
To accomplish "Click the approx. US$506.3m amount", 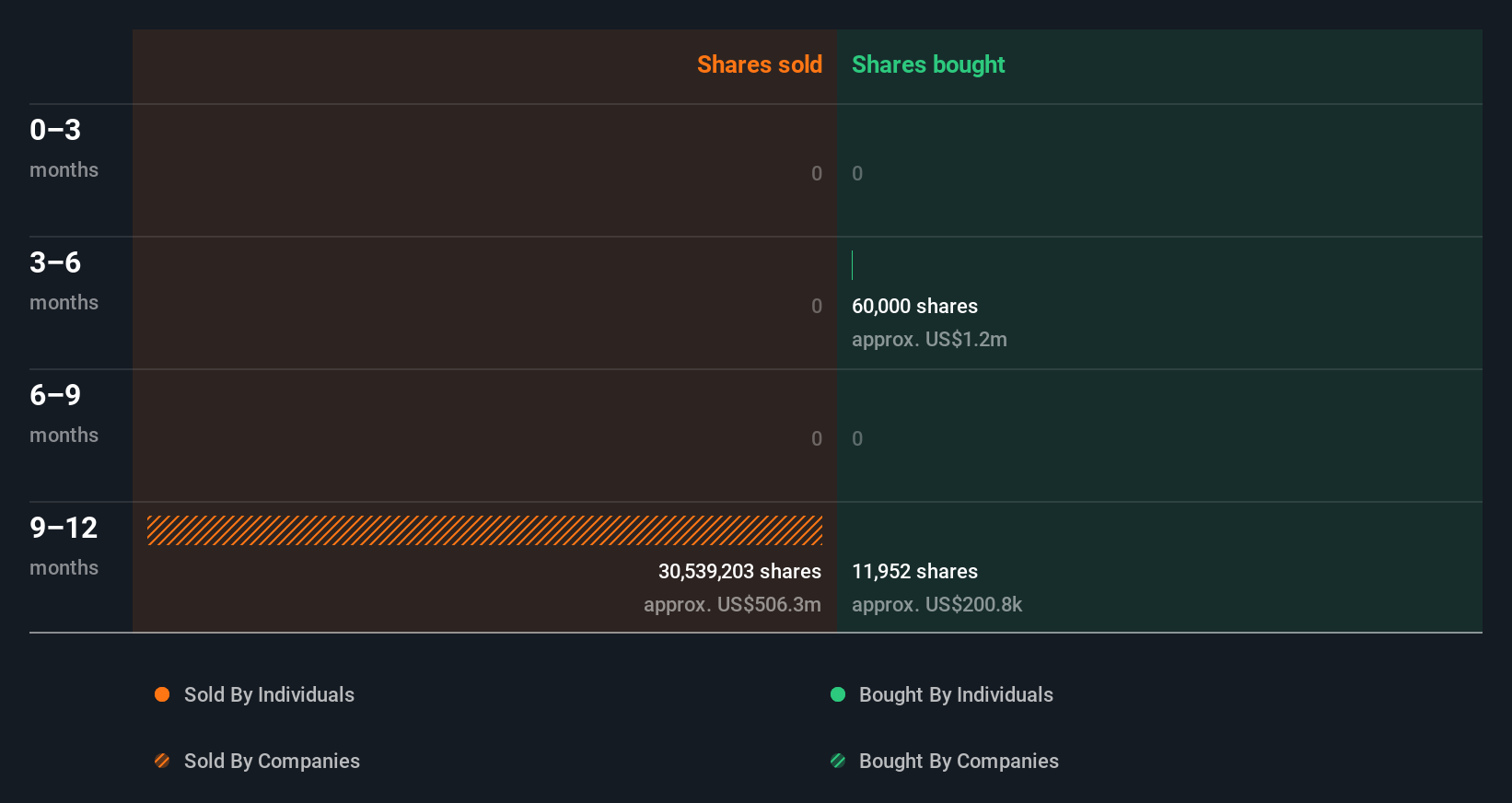I will pos(732,604).
